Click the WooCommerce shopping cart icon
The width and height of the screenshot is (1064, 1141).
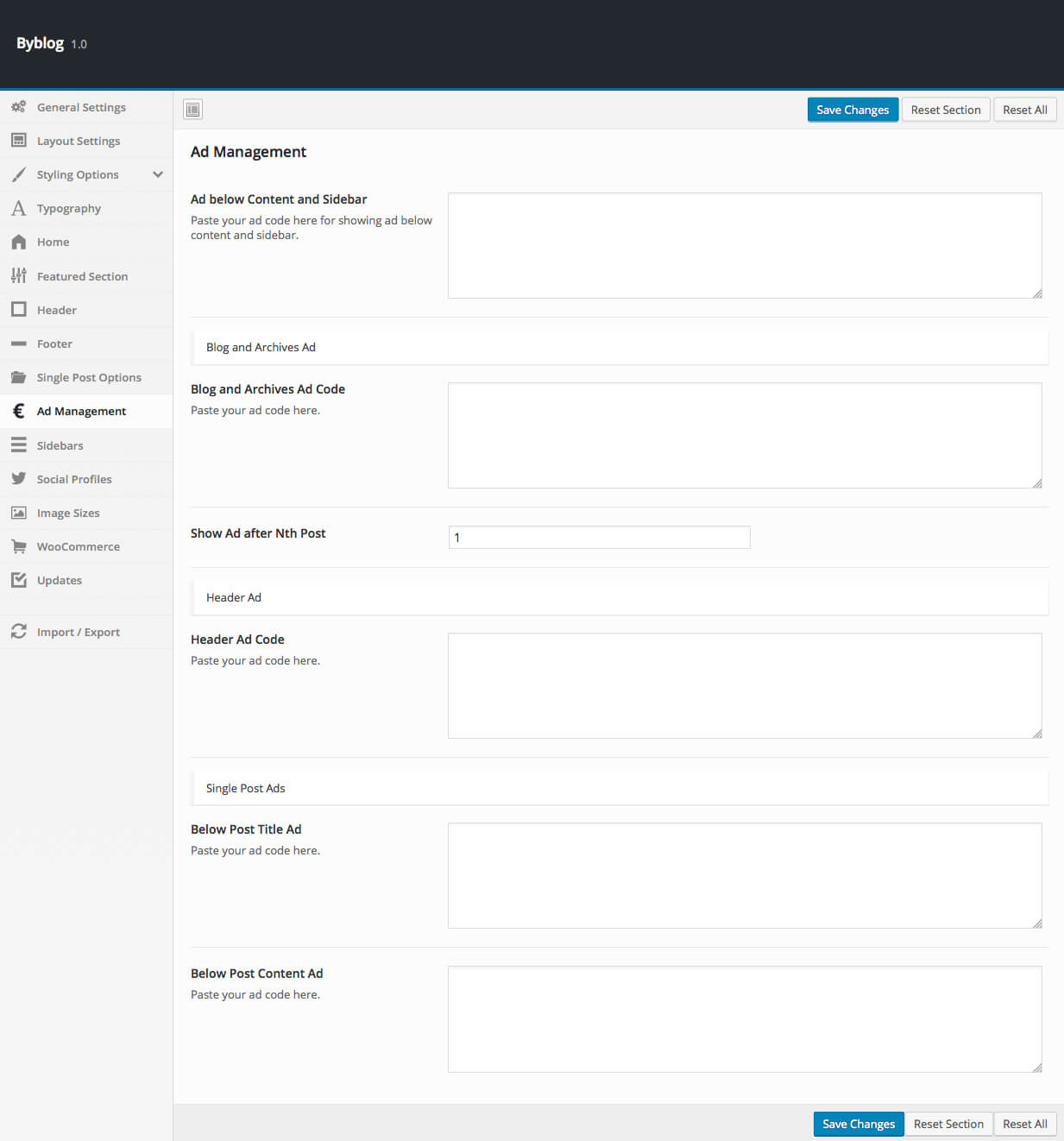click(x=18, y=546)
